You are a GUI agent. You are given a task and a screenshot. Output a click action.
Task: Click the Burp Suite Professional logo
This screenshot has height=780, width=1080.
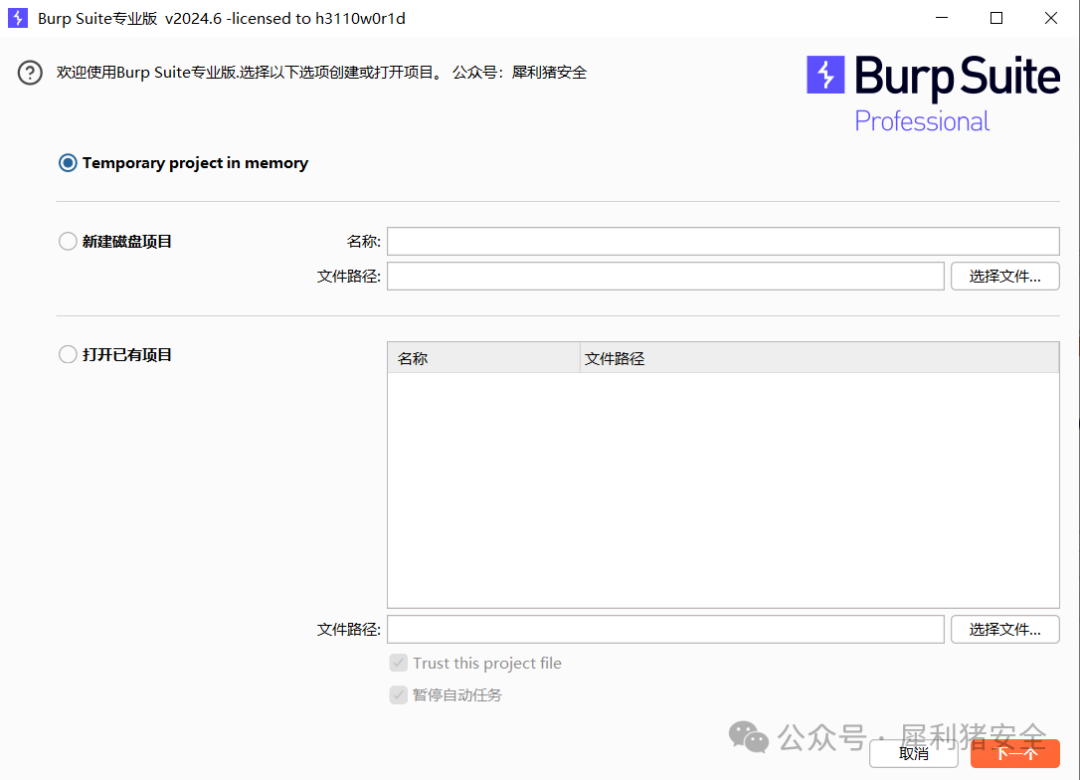[933, 94]
